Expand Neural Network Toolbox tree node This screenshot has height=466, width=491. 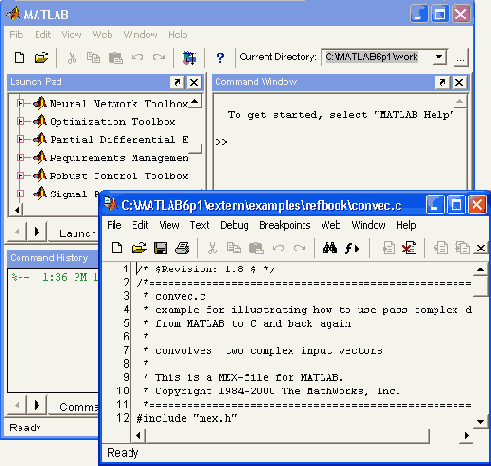(x=20, y=104)
